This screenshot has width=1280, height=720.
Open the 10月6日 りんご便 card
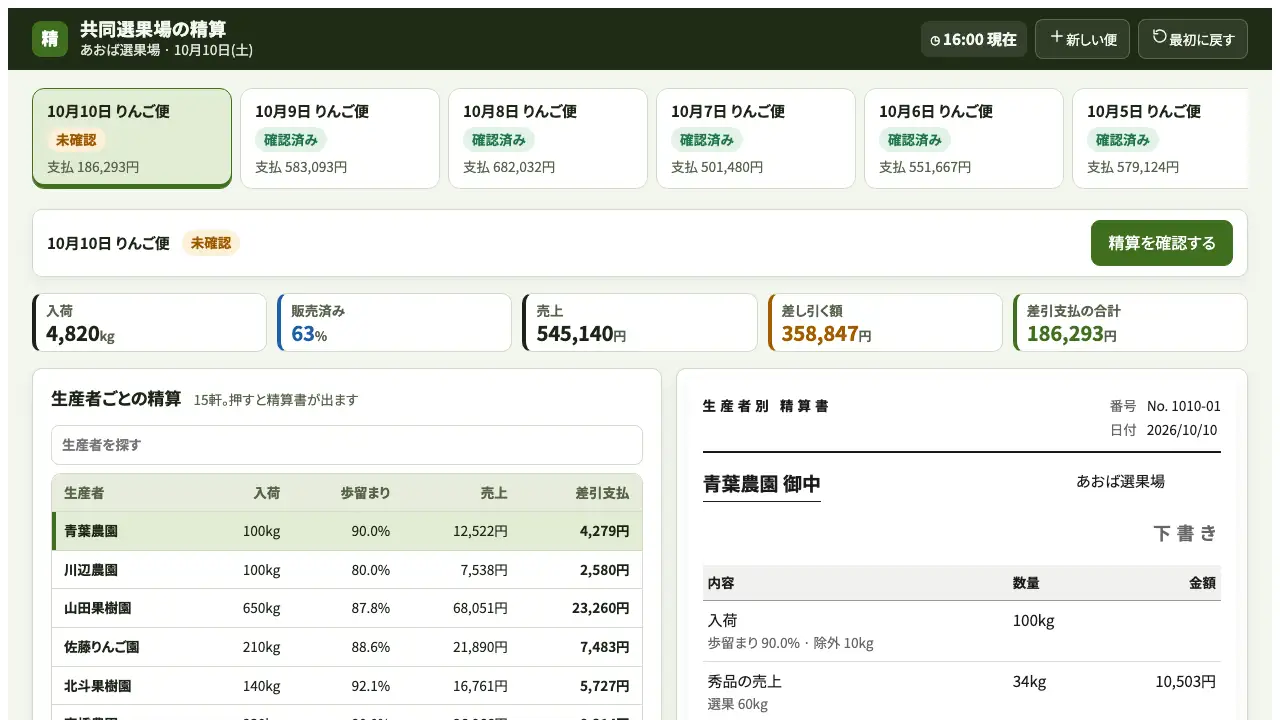[964, 138]
